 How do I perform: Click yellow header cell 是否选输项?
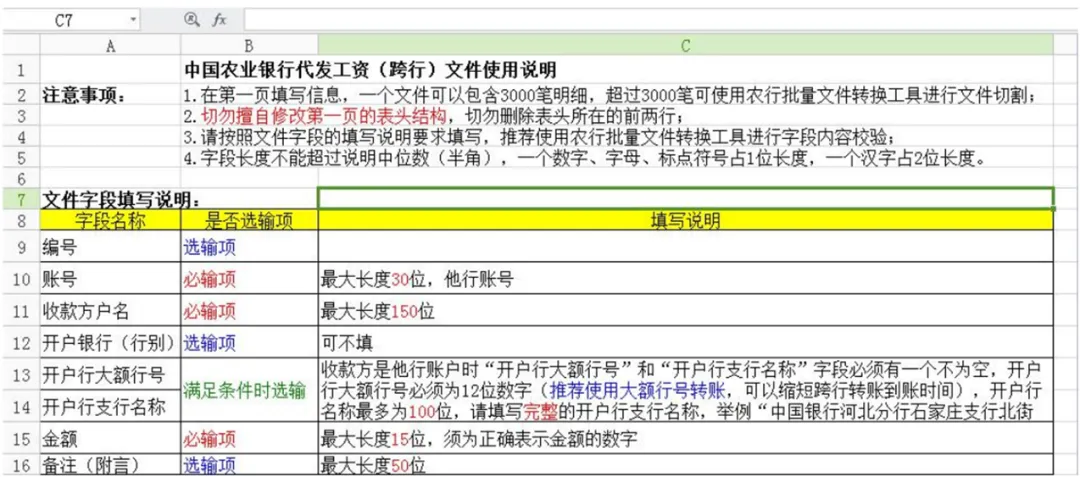(x=249, y=220)
